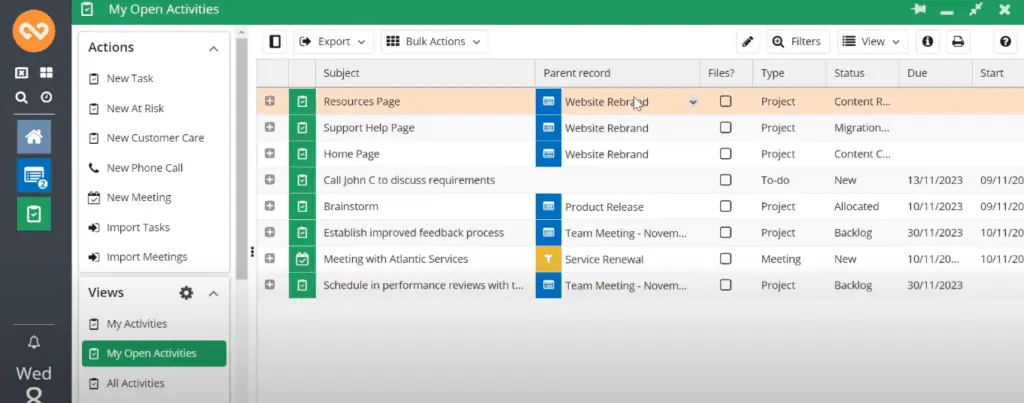Click the pencil edit icon in toolbar
1024x403 pixels.
coord(748,42)
